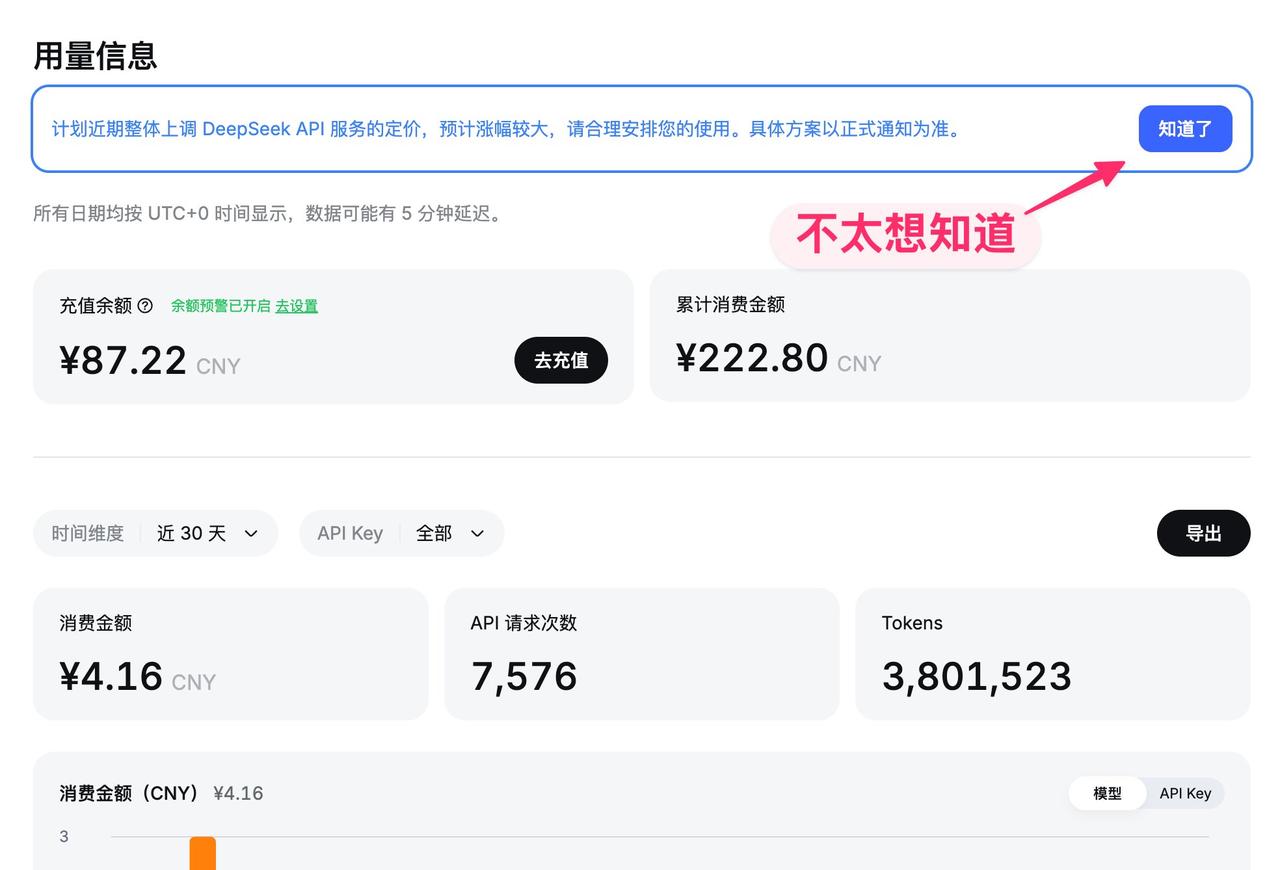Switch the chart to 模型 view
Screen dimensions: 1280x870
(x=1107, y=793)
